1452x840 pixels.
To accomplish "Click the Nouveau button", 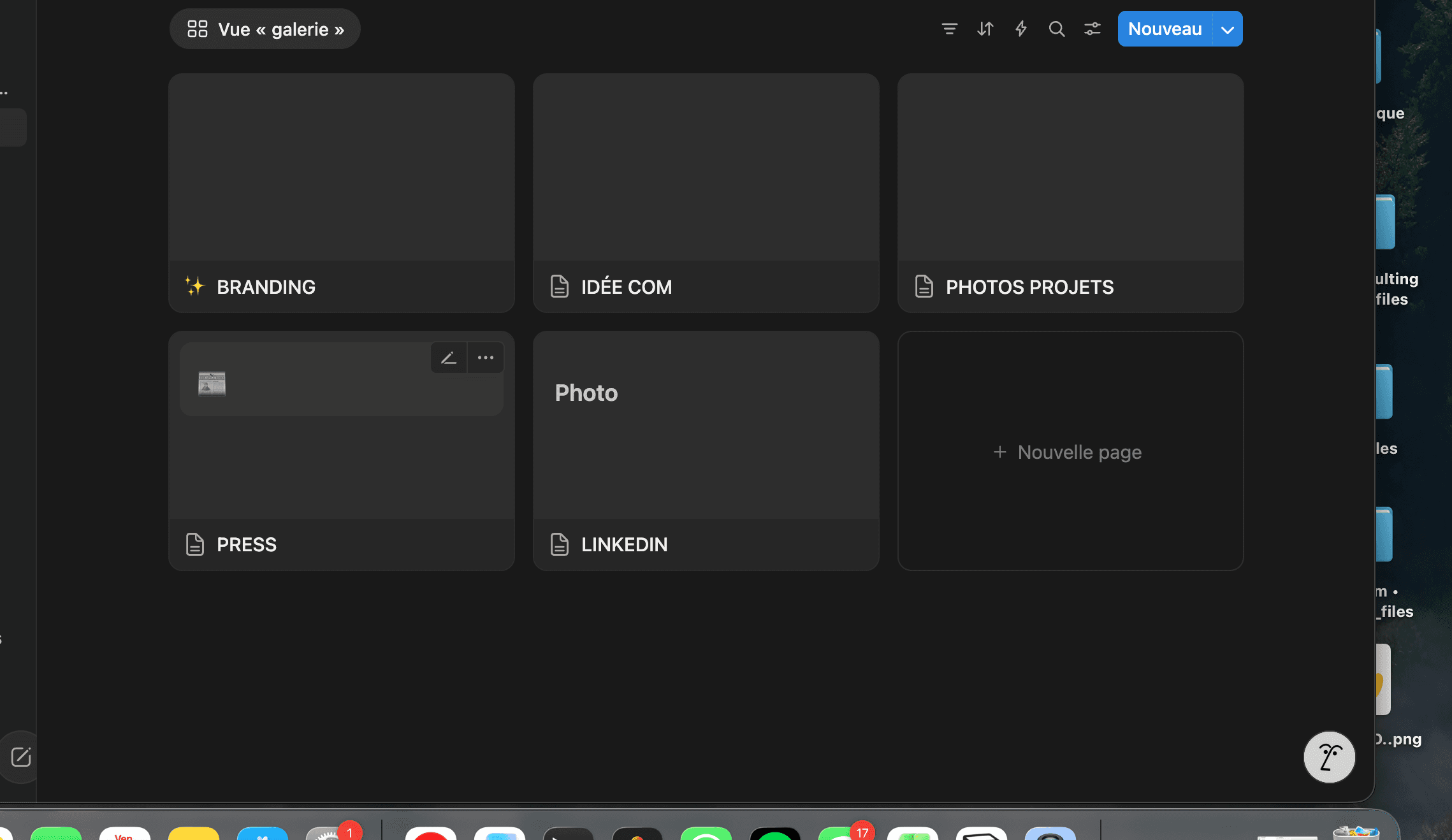I will 1165,29.
